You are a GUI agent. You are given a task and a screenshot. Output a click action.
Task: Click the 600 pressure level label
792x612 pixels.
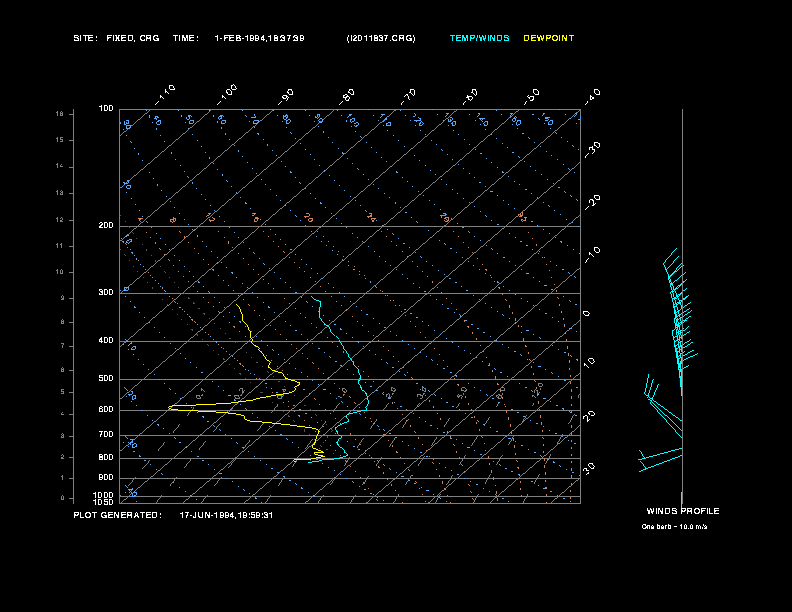point(106,410)
